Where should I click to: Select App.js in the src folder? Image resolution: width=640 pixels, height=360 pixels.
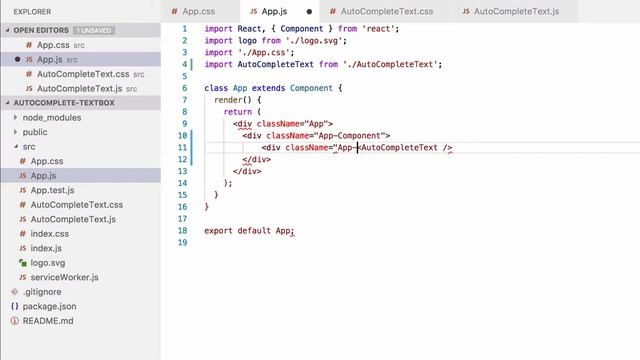pos(81,176)
